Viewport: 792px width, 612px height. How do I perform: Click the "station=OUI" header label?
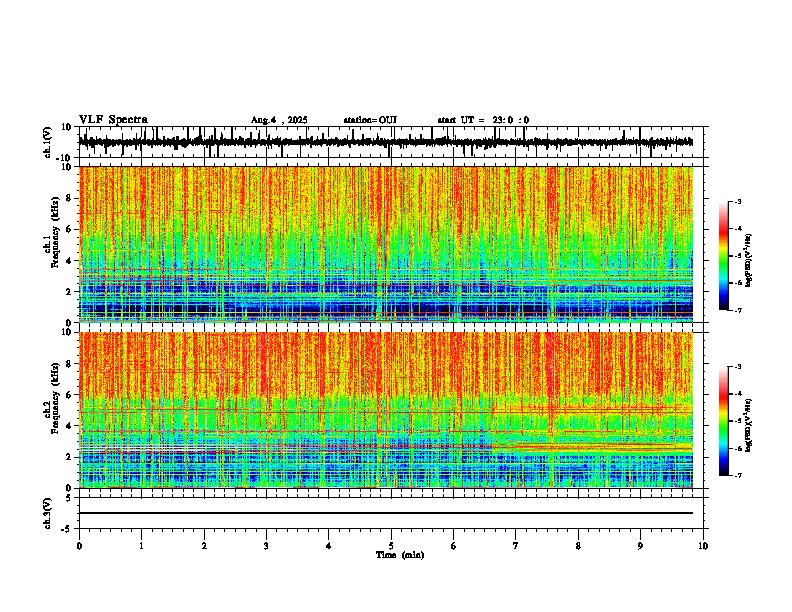coord(370,120)
